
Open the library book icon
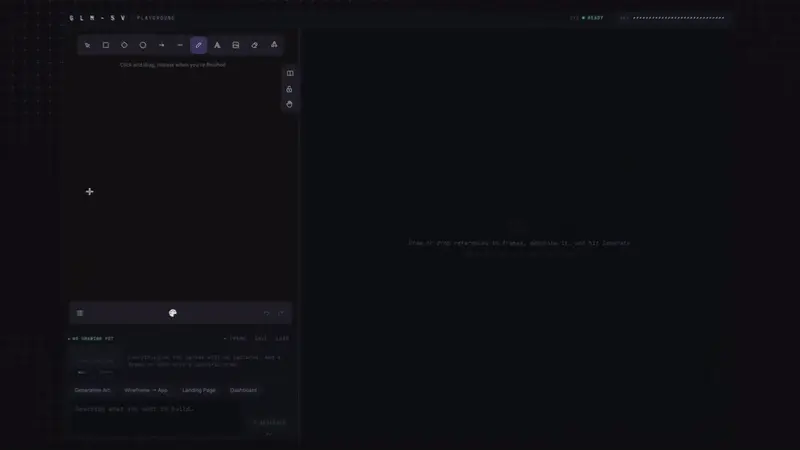tap(290, 73)
